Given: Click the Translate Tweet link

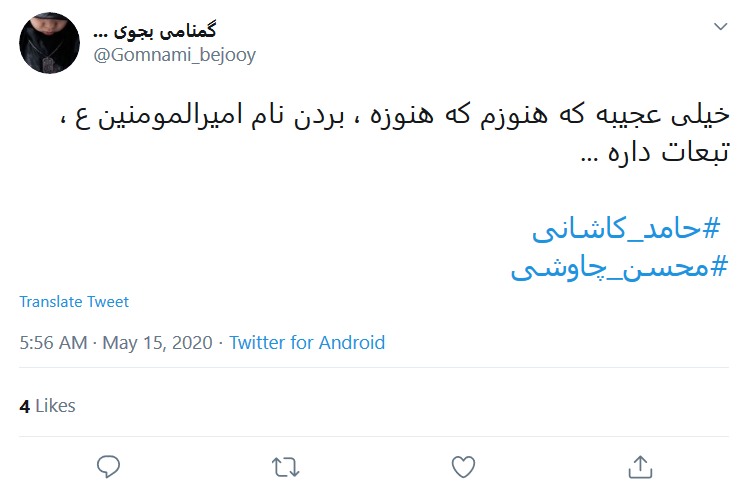Looking at the screenshot, I should tap(74, 302).
